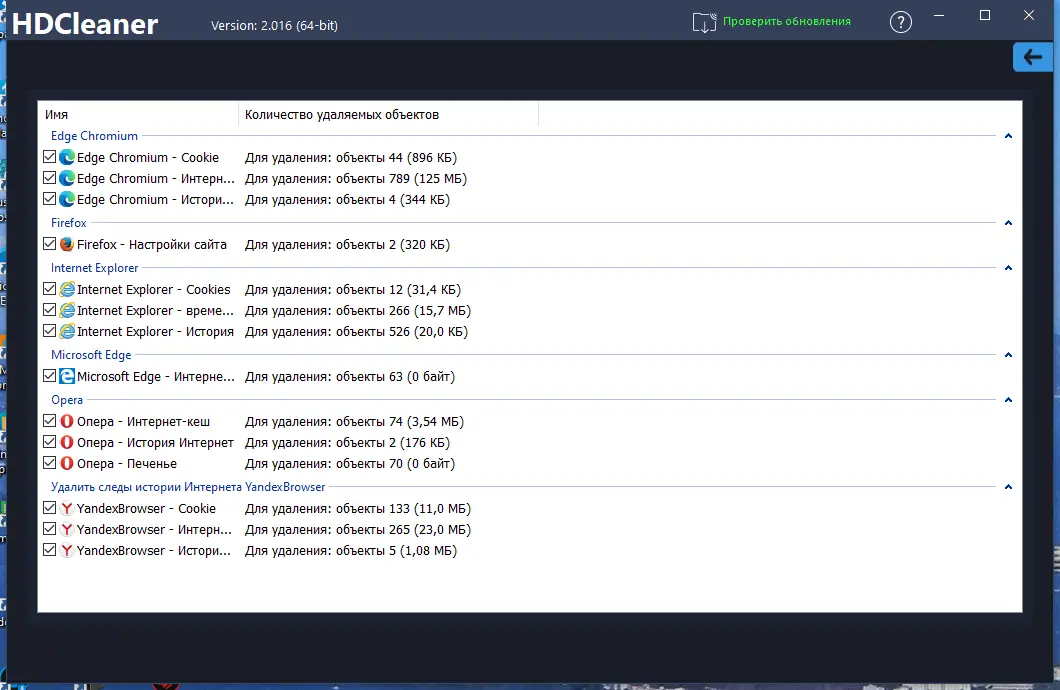1060x690 pixels.
Task: Uncheck Firefox - Настройки сайта checkbox
Action: [49, 243]
